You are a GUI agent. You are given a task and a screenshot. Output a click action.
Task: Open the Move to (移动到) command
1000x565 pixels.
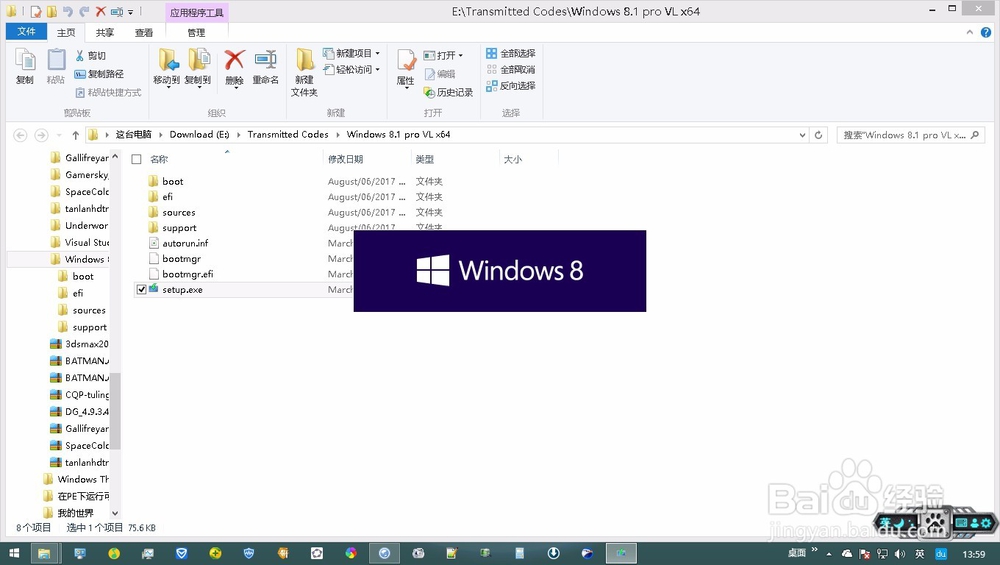click(166, 67)
